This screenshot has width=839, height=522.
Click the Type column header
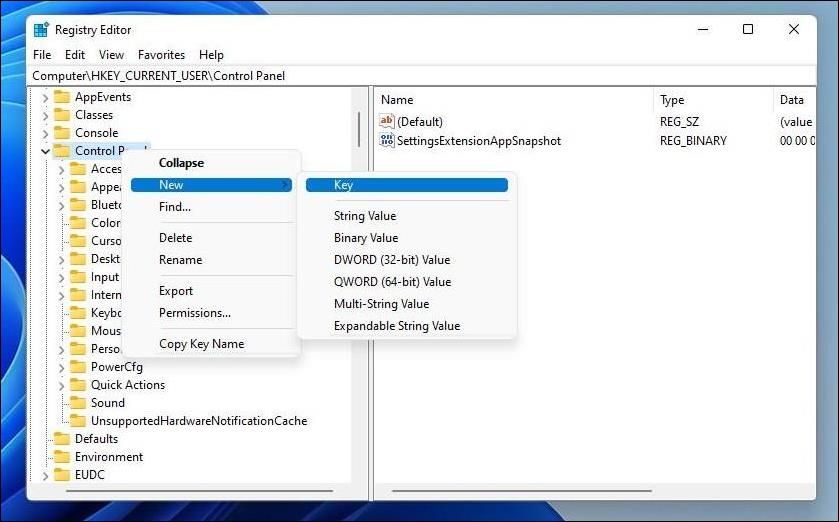[673, 100]
